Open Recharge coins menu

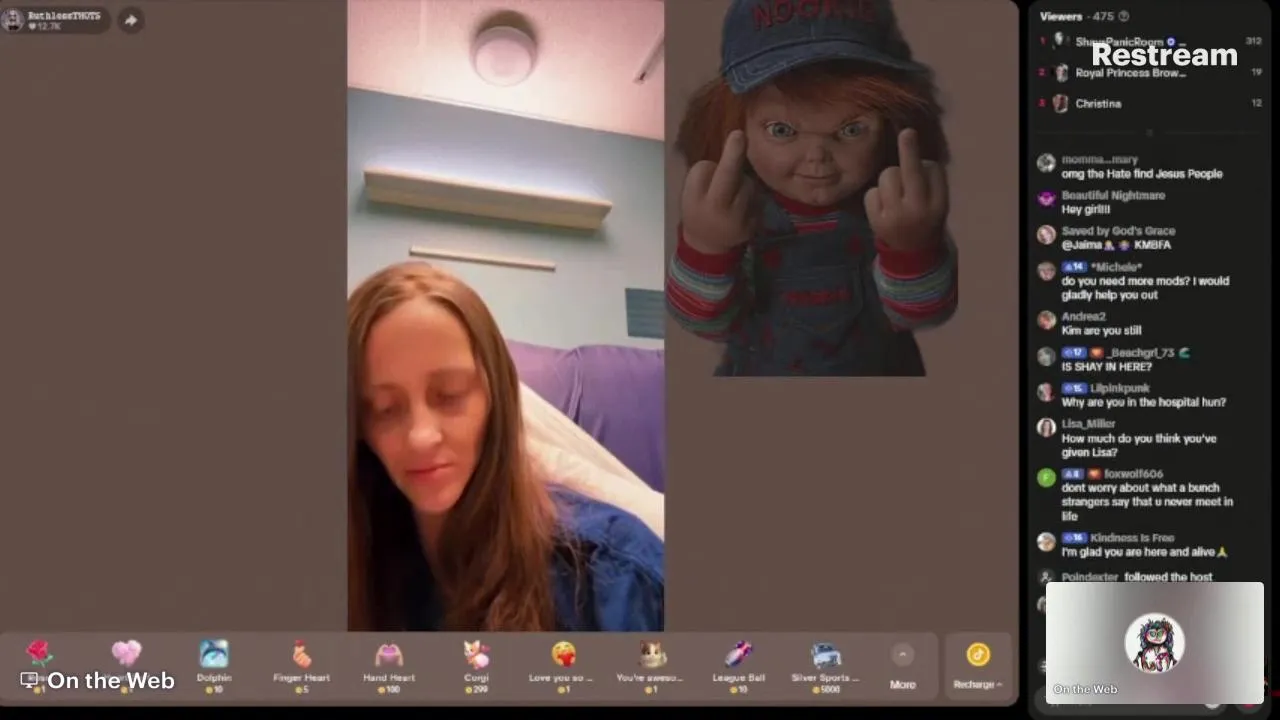pos(978,667)
